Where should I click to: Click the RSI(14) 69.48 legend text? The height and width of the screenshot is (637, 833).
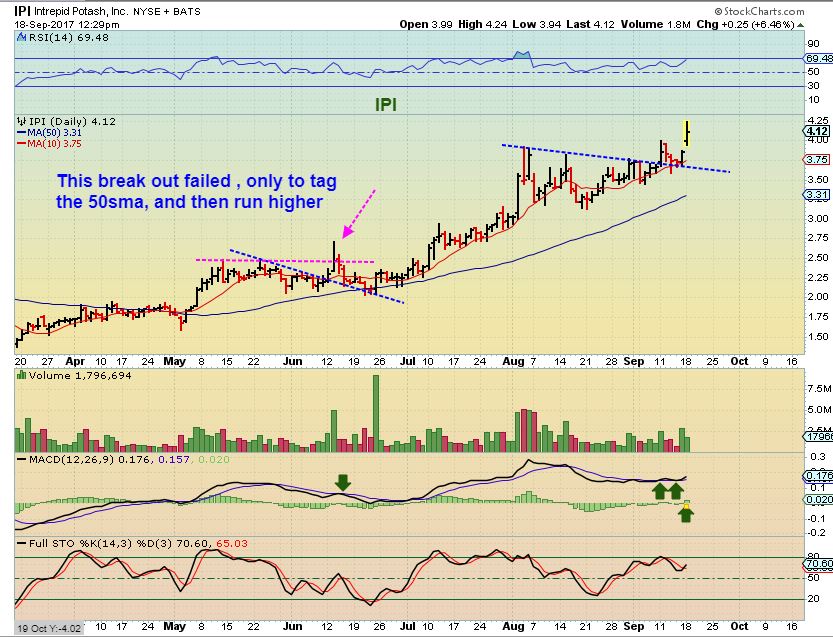point(69,37)
